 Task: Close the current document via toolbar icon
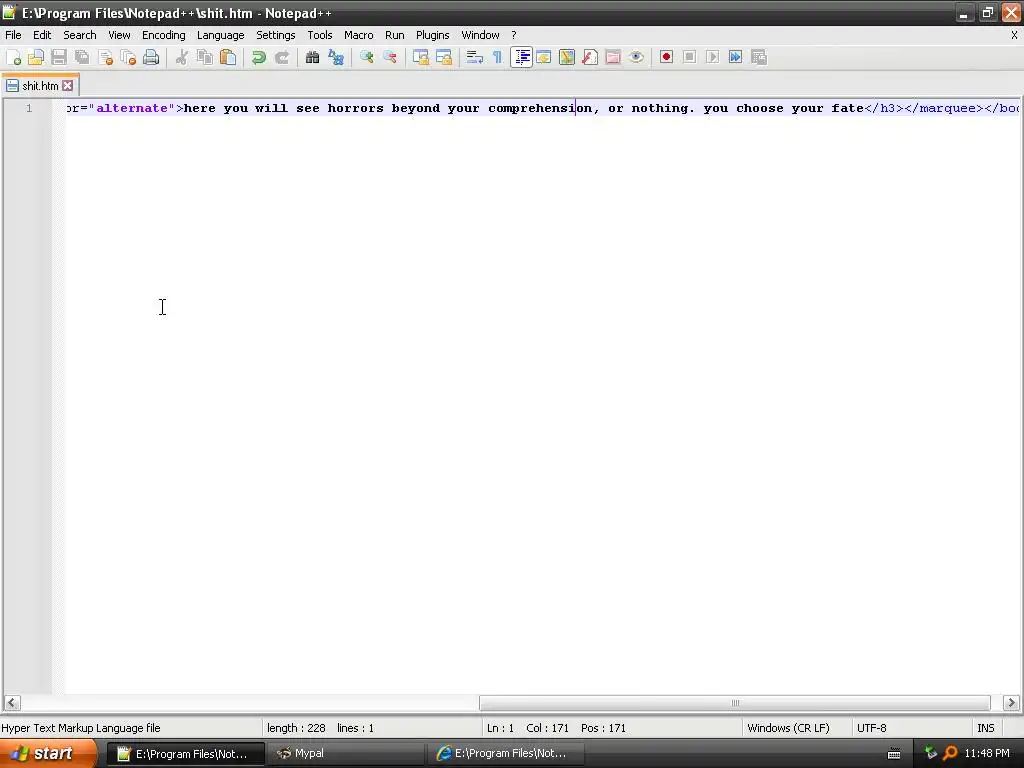pos(106,57)
